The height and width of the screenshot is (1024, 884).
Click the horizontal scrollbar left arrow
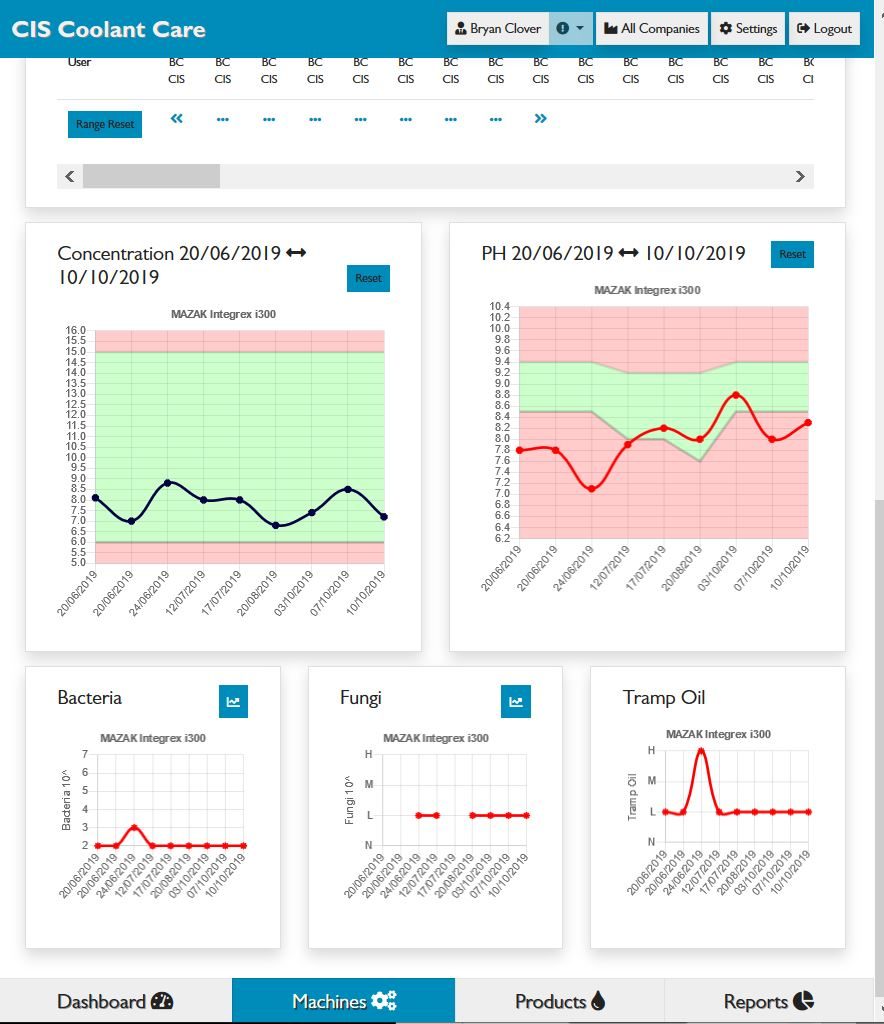click(x=70, y=177)
